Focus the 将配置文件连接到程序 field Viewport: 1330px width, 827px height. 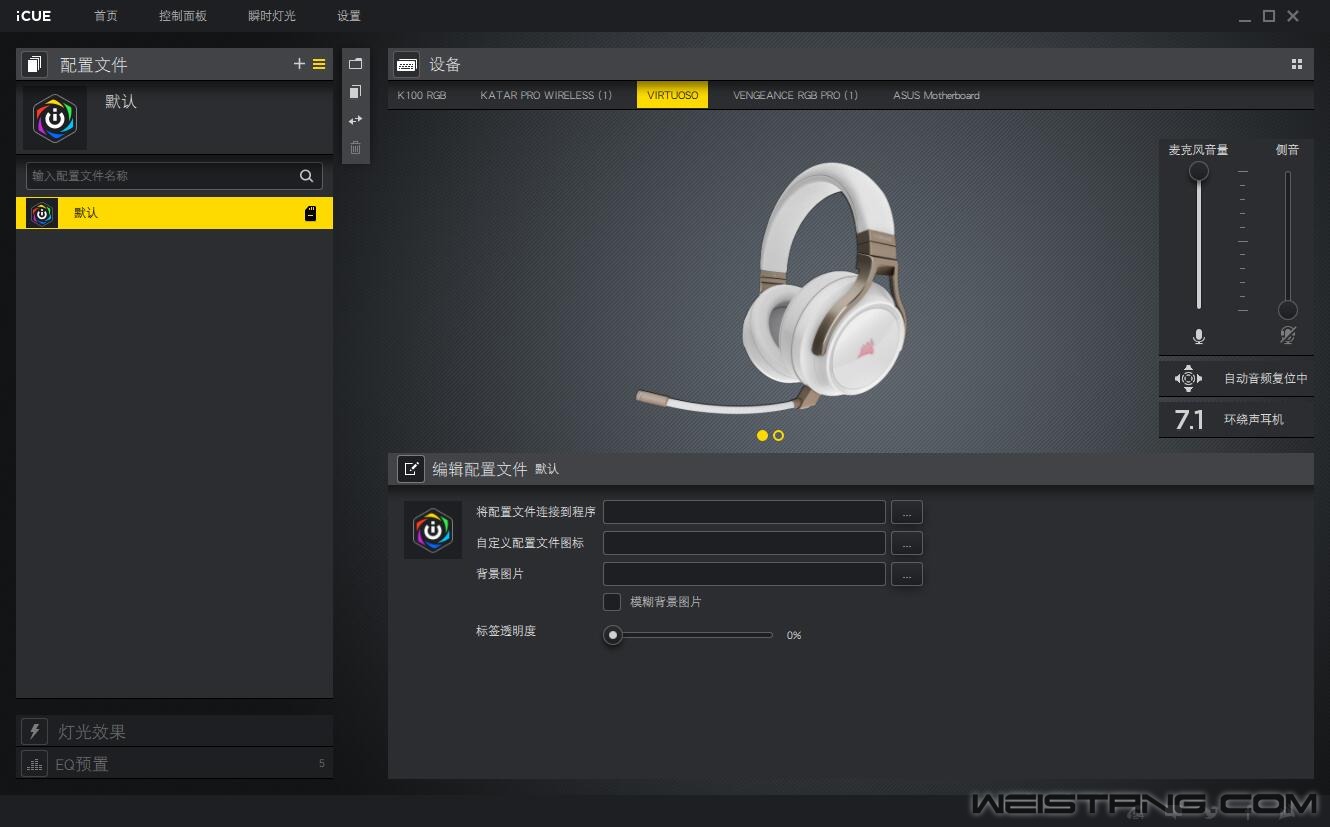(x=744, y=512)
